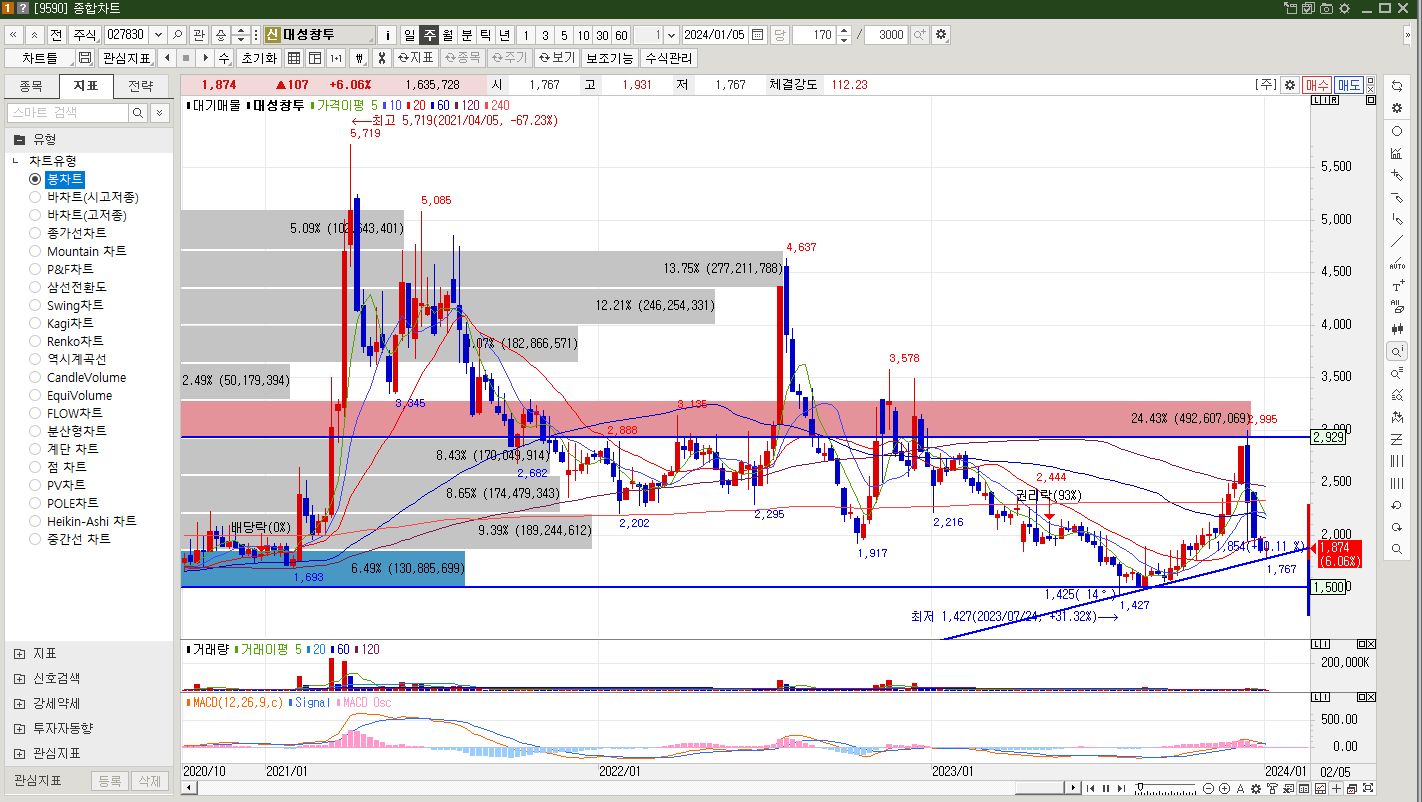Expand the 지표 tree section

20,654
